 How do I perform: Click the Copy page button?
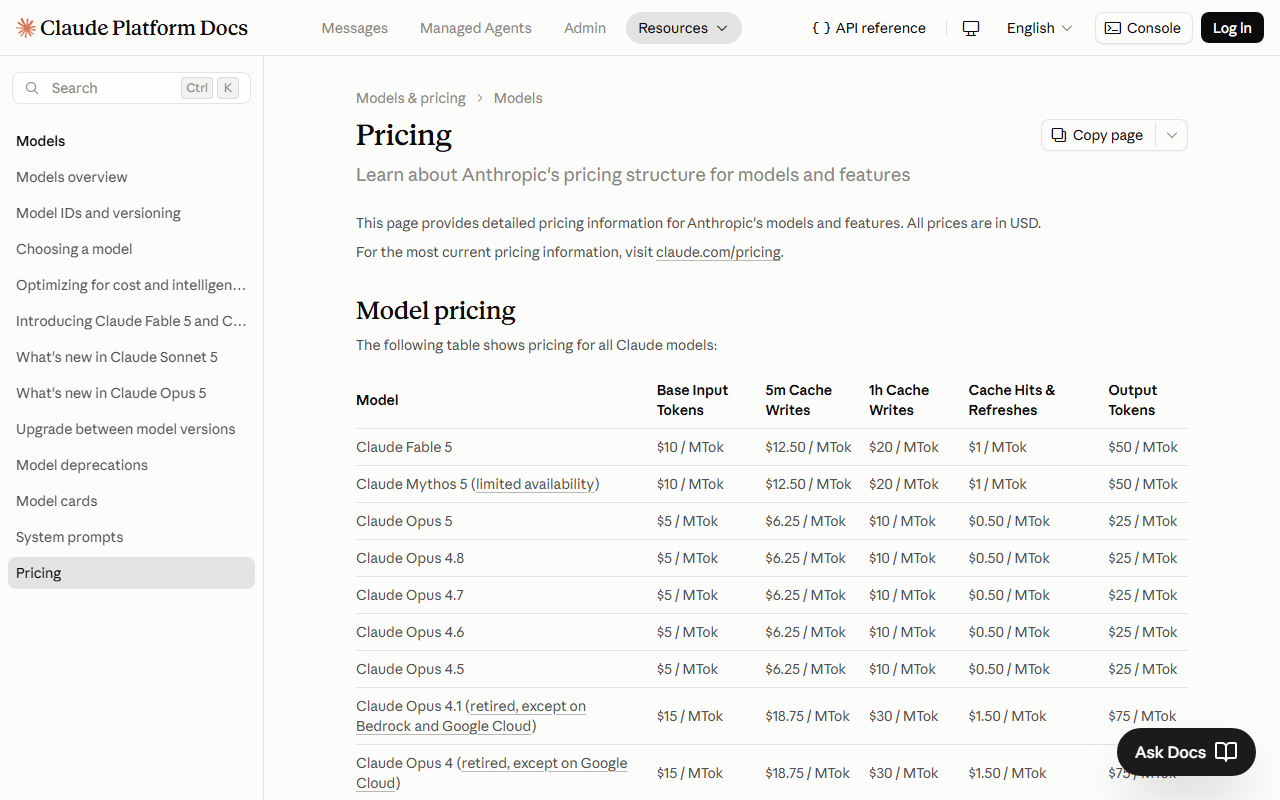pyautogui.click(x=1098, y=135)
